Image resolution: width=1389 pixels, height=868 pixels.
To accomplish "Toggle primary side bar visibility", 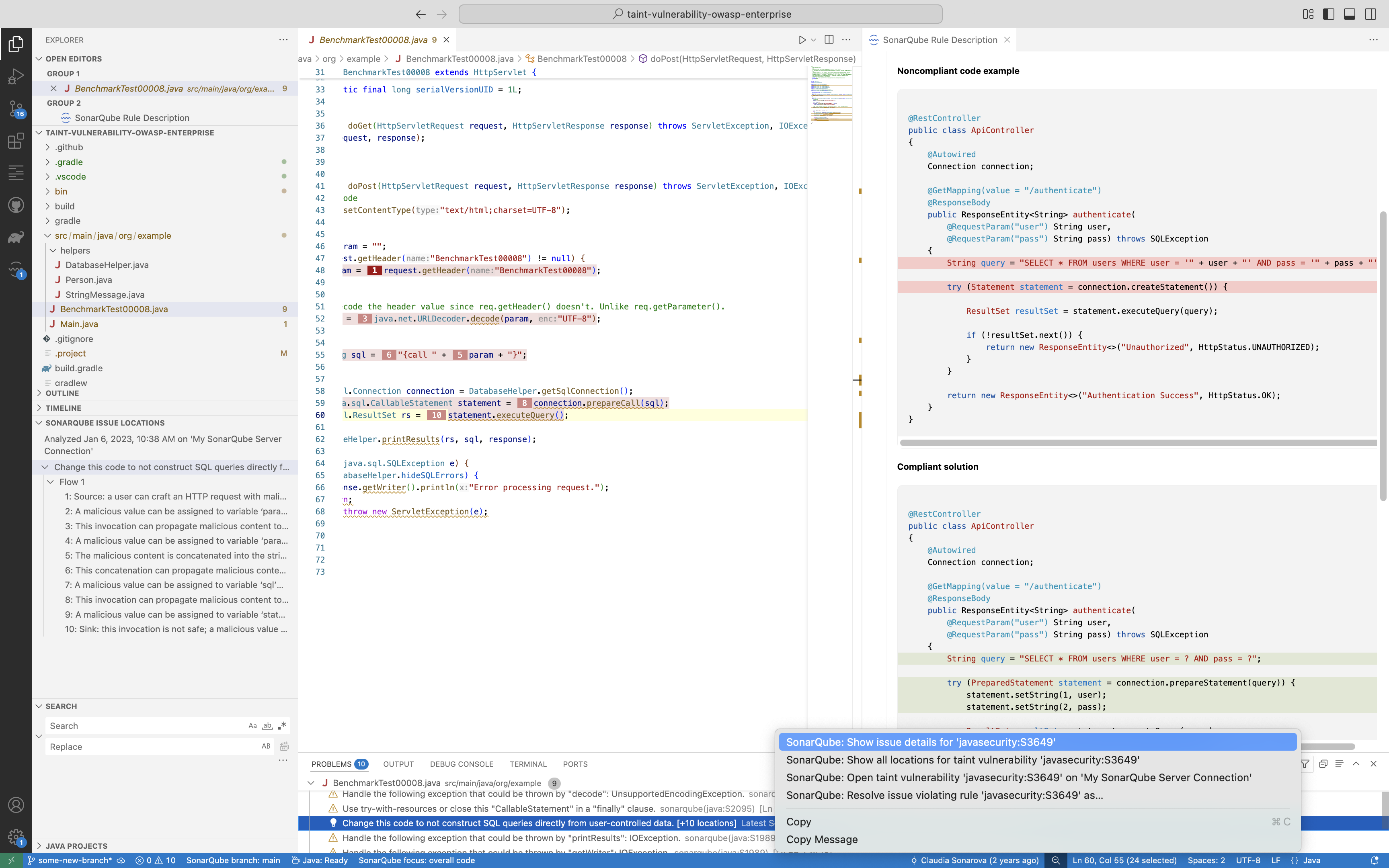I will (x=1329, y=14).
